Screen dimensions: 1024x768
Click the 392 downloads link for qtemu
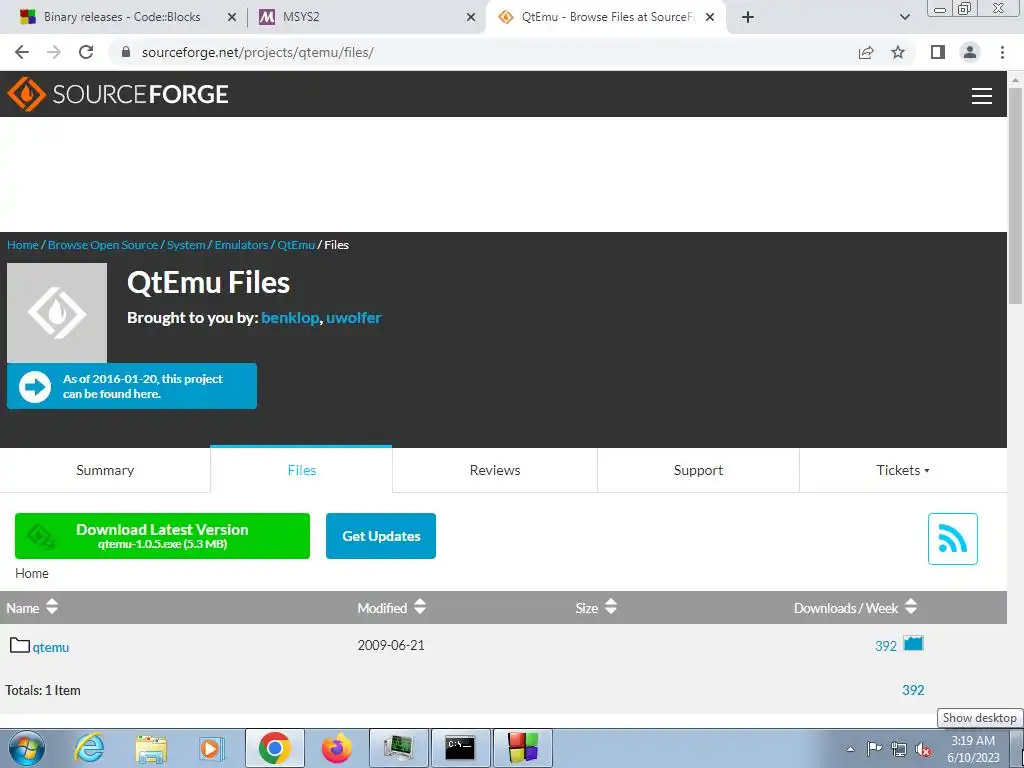[886, 646]
